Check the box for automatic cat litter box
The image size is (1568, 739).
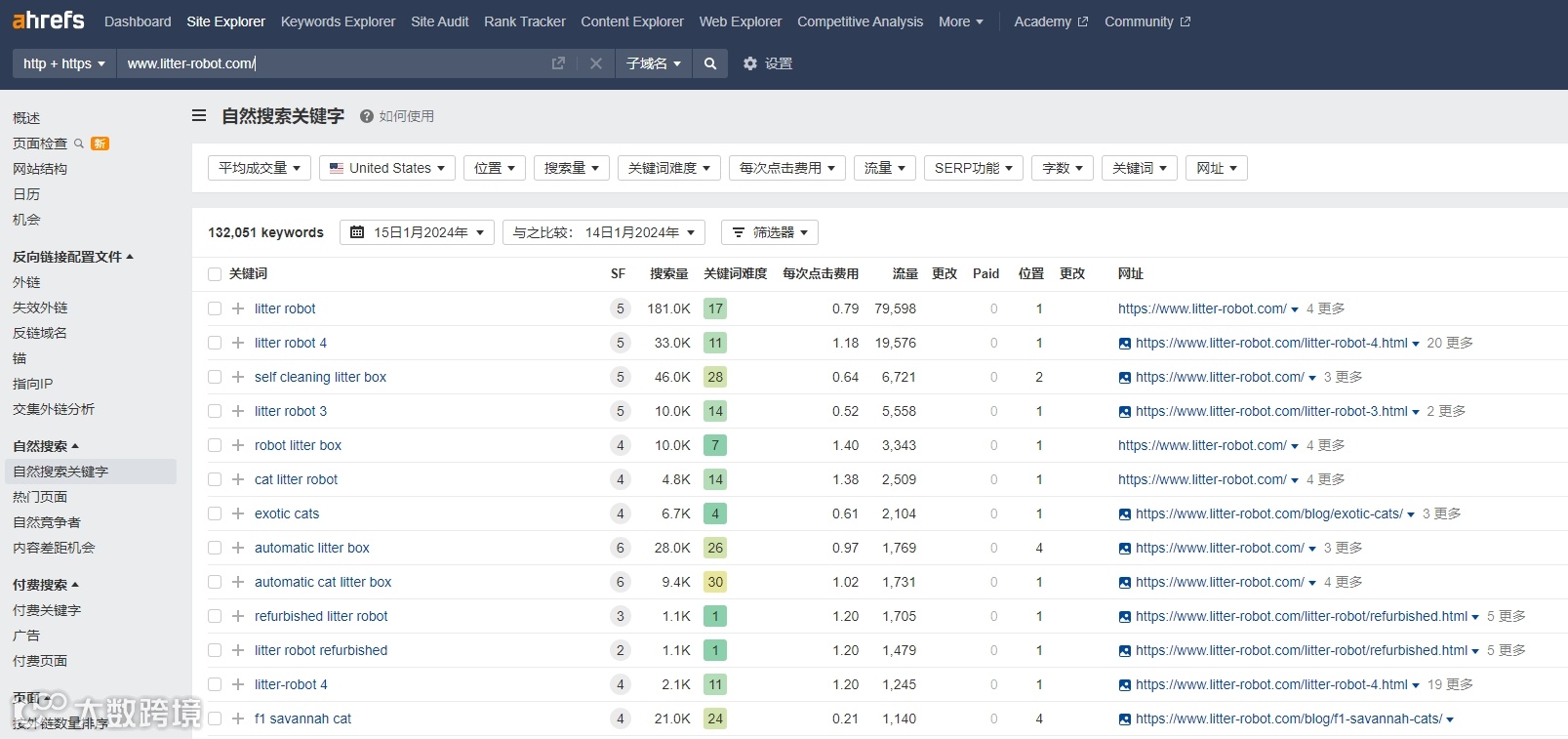click(x=215, y=582)
